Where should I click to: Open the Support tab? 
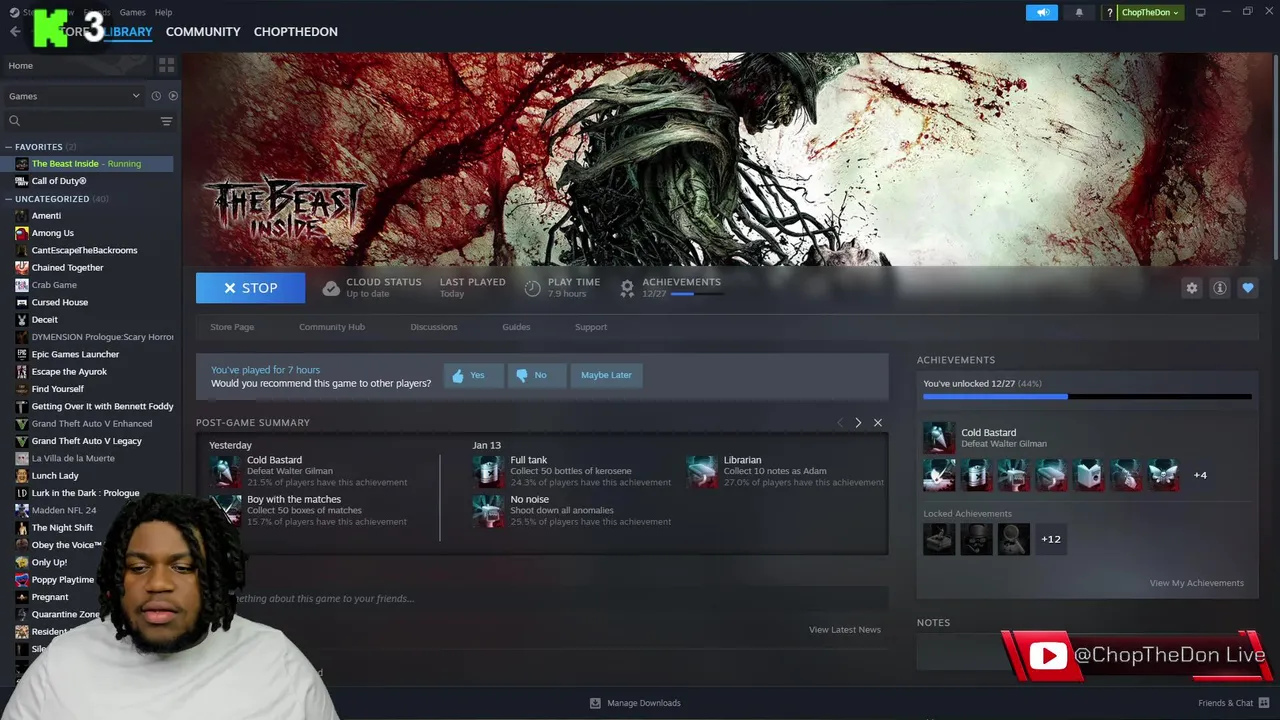point(591,327)
